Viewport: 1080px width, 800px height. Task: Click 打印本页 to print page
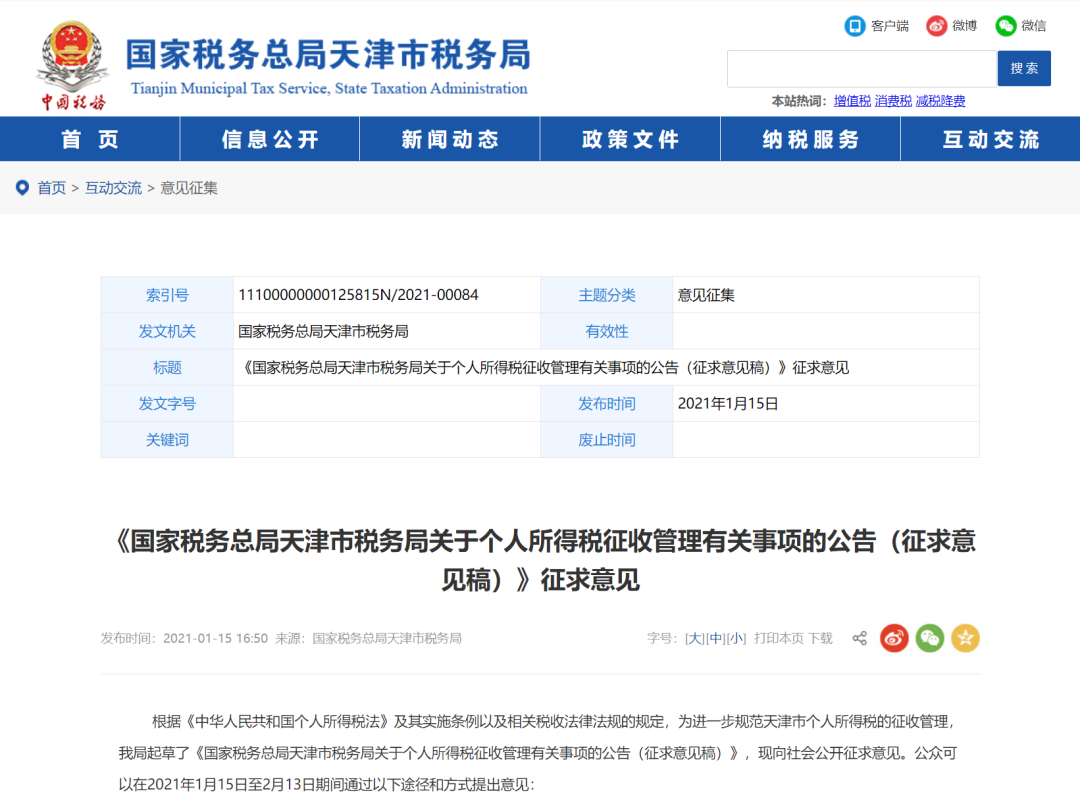[778, 638]
